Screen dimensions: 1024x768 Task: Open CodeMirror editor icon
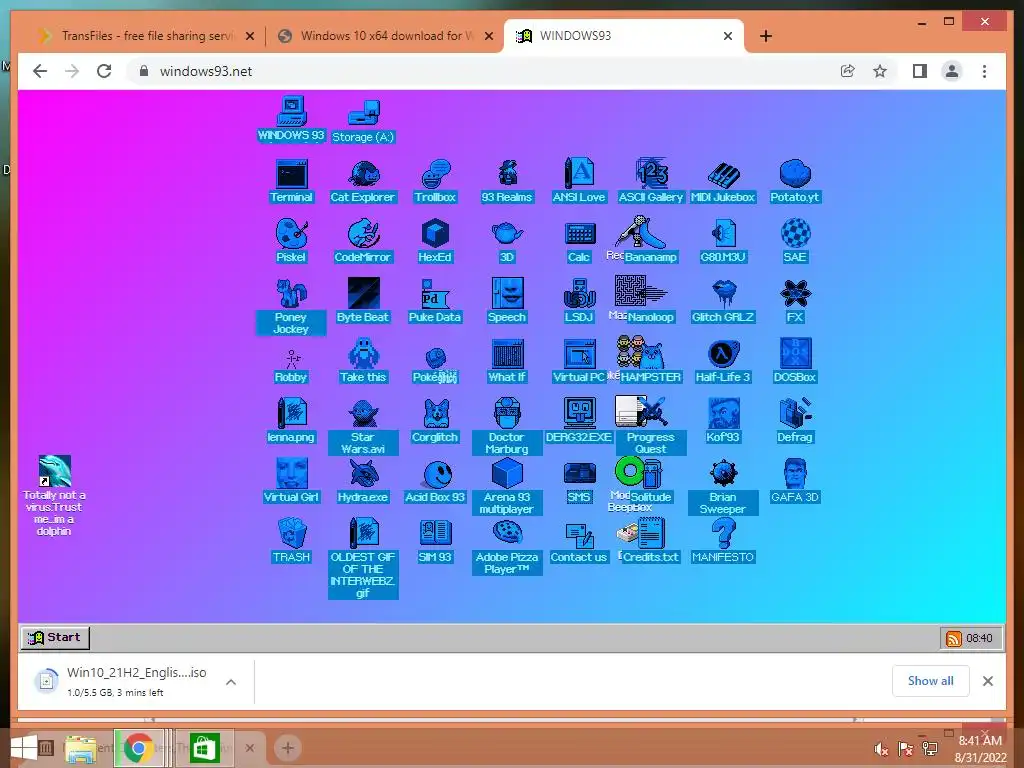363,241
